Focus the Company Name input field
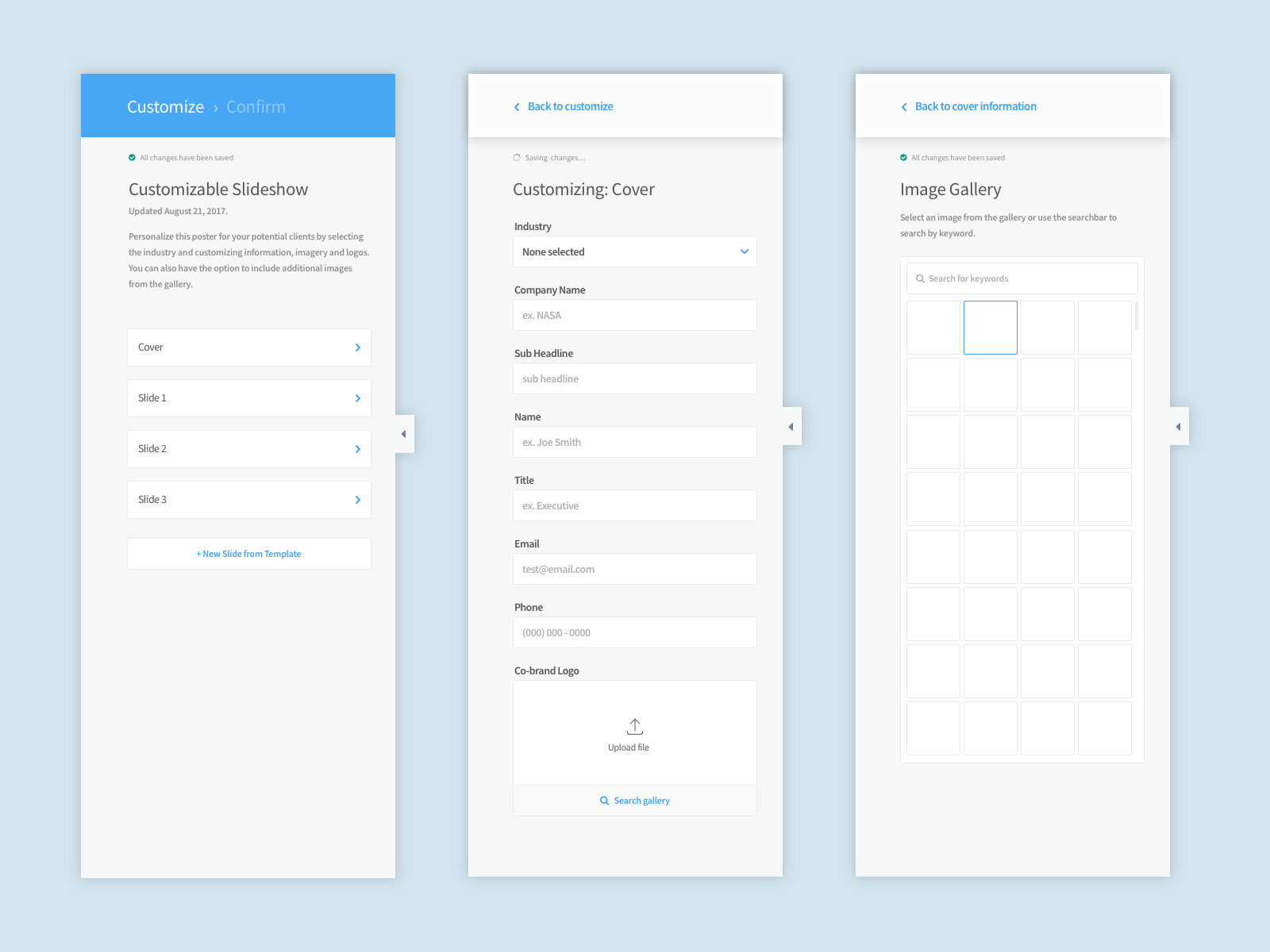Image resolution: width=1270 pixels, height=952 pixels. coord(635,315)
